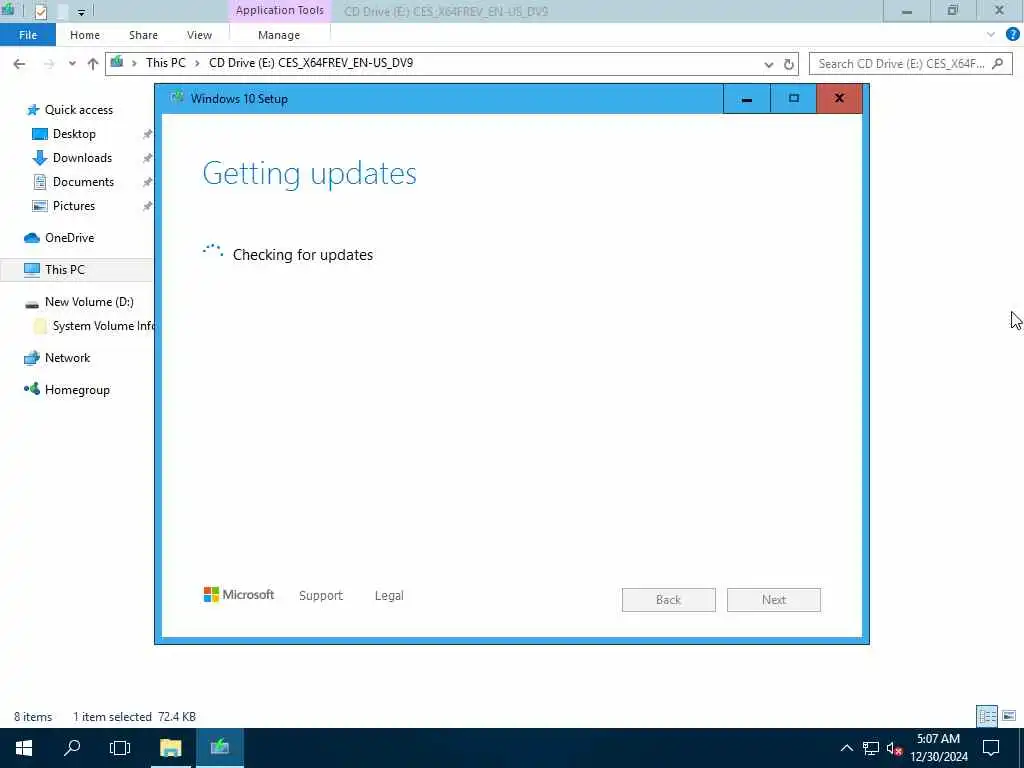Open the taskbar clock and date

[x=938, y=748]
